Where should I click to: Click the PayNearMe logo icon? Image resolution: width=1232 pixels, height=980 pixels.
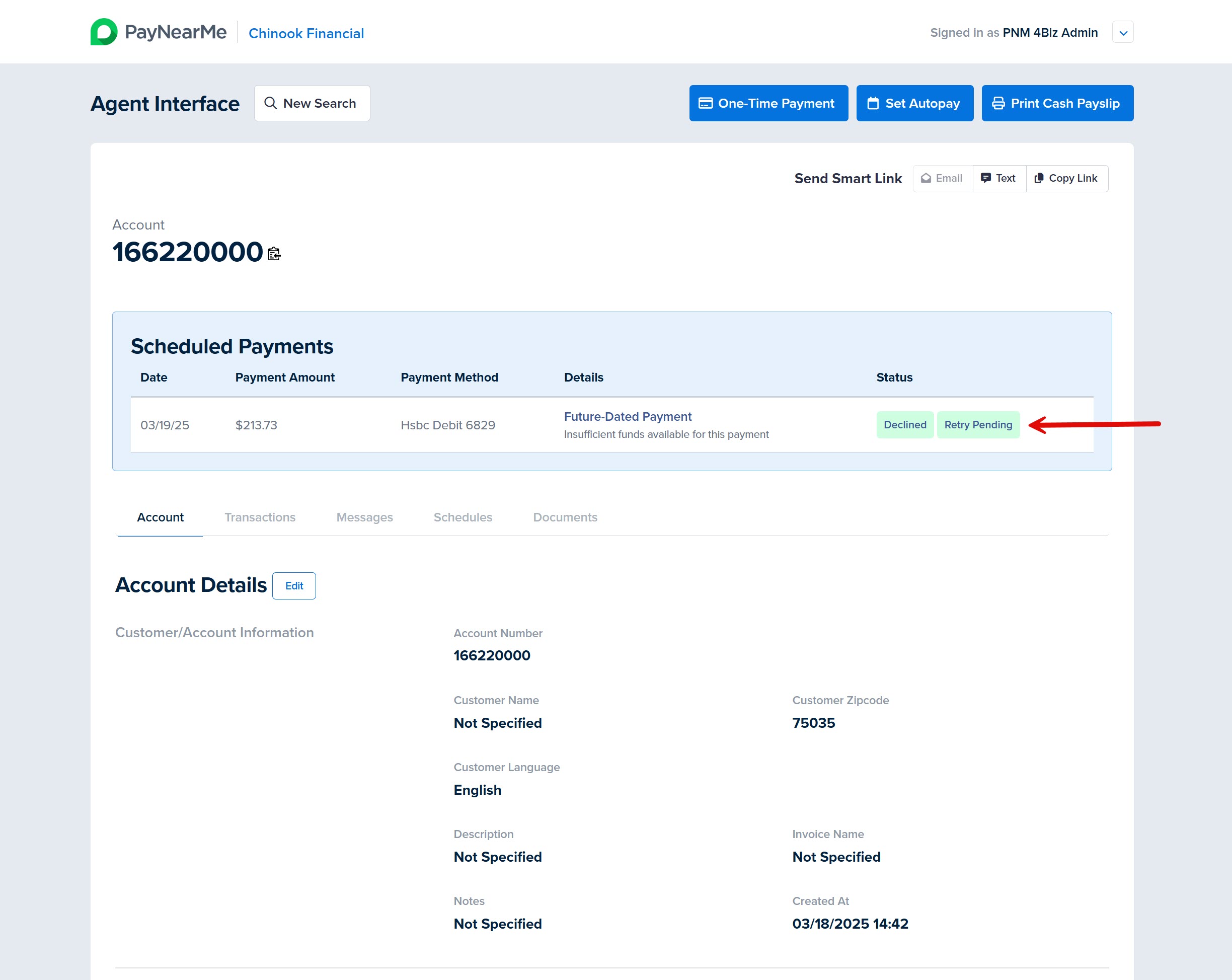pos(104,32)
